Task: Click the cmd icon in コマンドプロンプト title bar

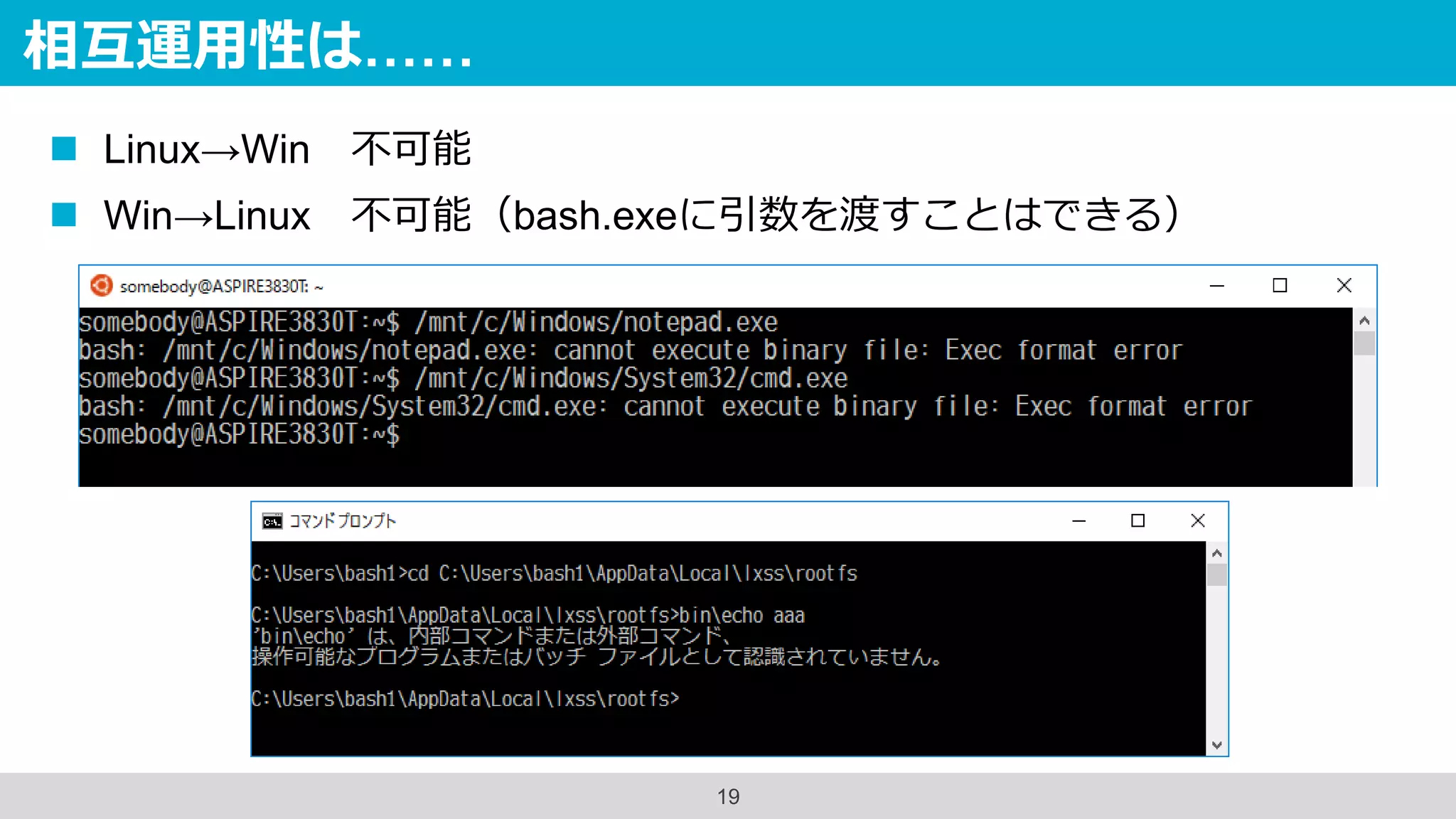Action: (272, 521)
